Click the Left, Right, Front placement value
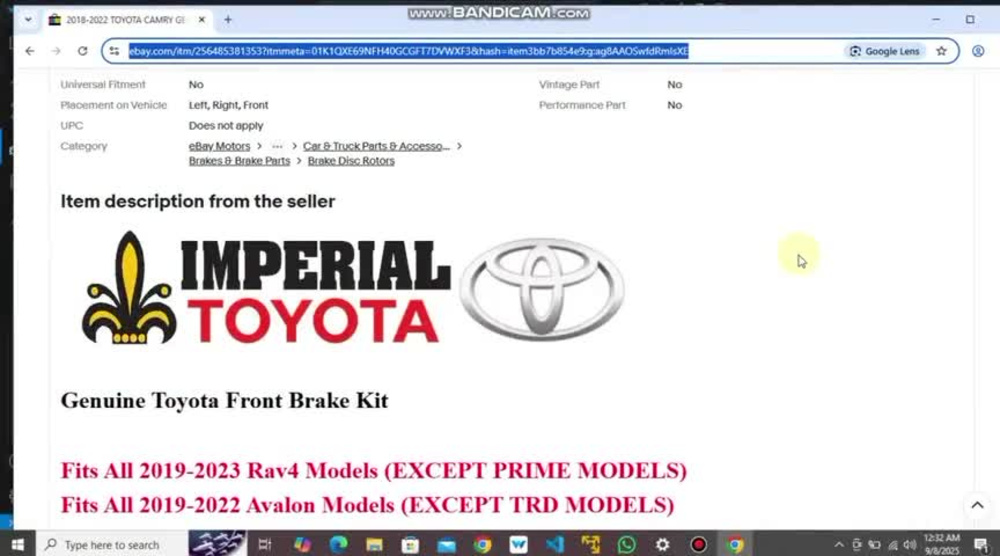1000x556 pixels. coord(228,105)
